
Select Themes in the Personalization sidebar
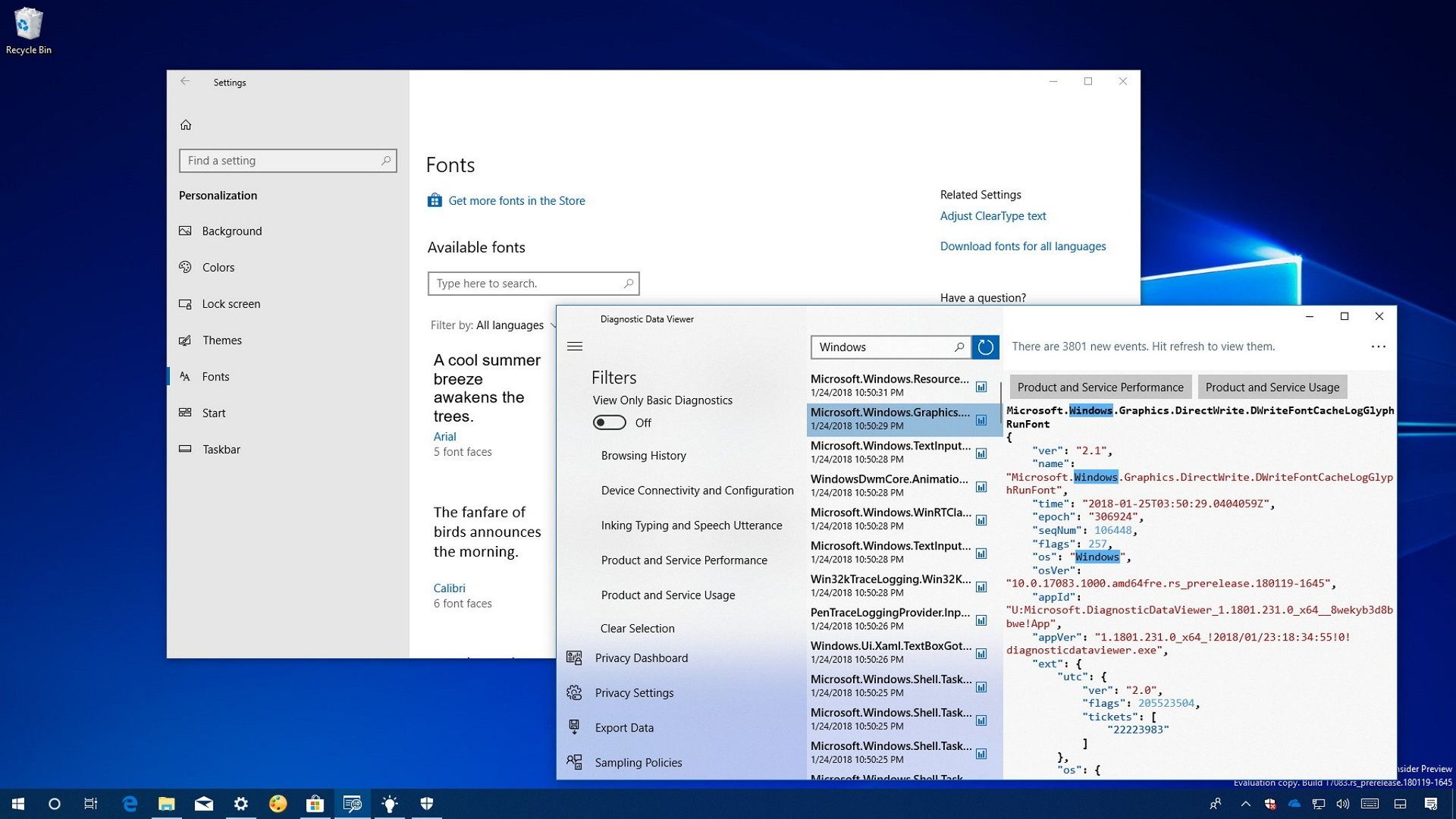coord(221,340)
